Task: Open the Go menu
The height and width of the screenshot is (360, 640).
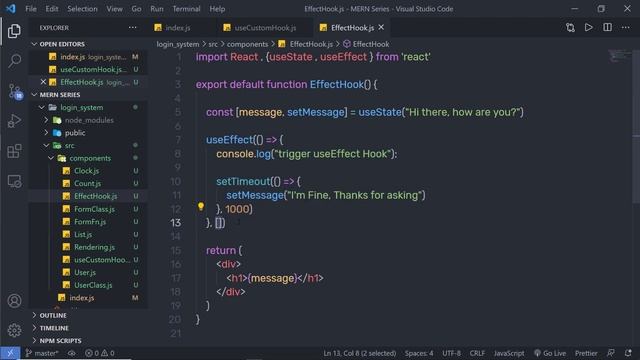Action: (x=136, y=9)
